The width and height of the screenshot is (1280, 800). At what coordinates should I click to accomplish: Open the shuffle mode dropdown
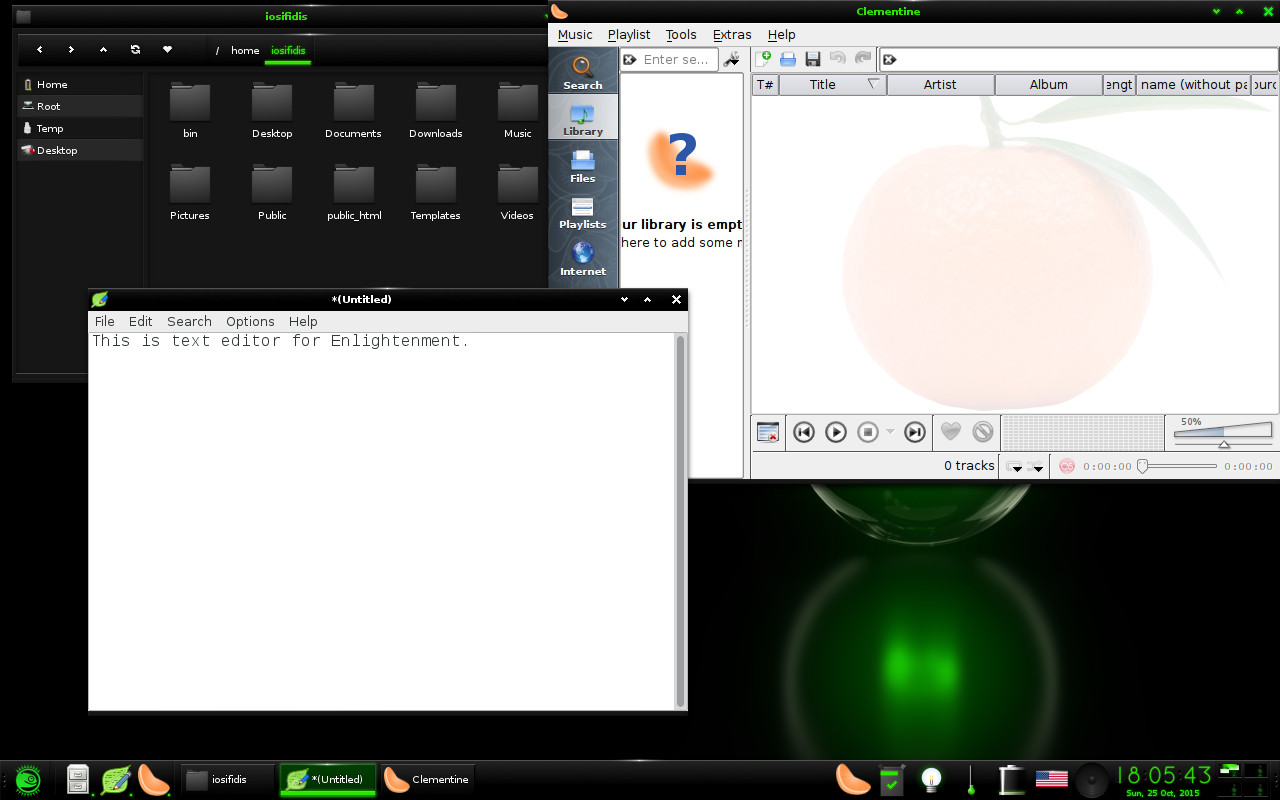[x=1037, y=467]
